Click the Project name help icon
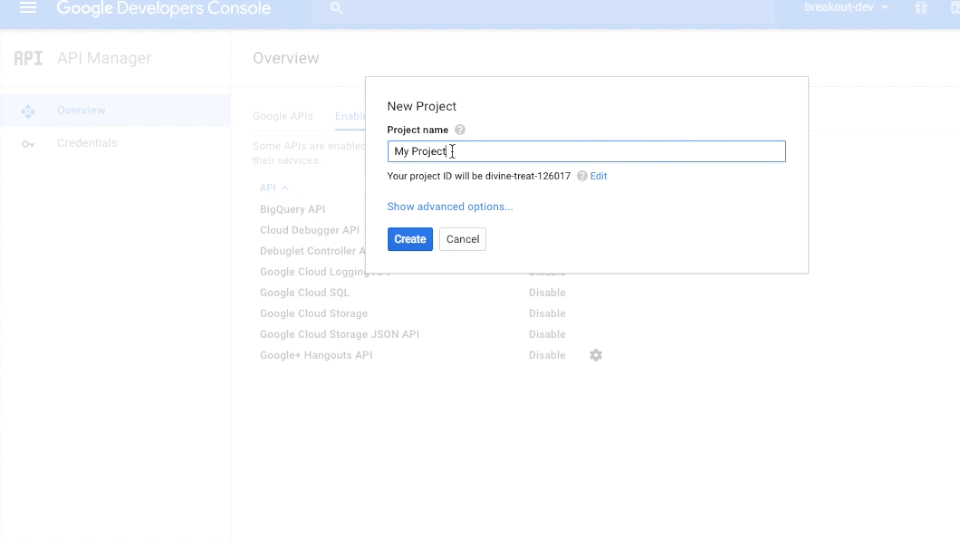 point(460,130)
